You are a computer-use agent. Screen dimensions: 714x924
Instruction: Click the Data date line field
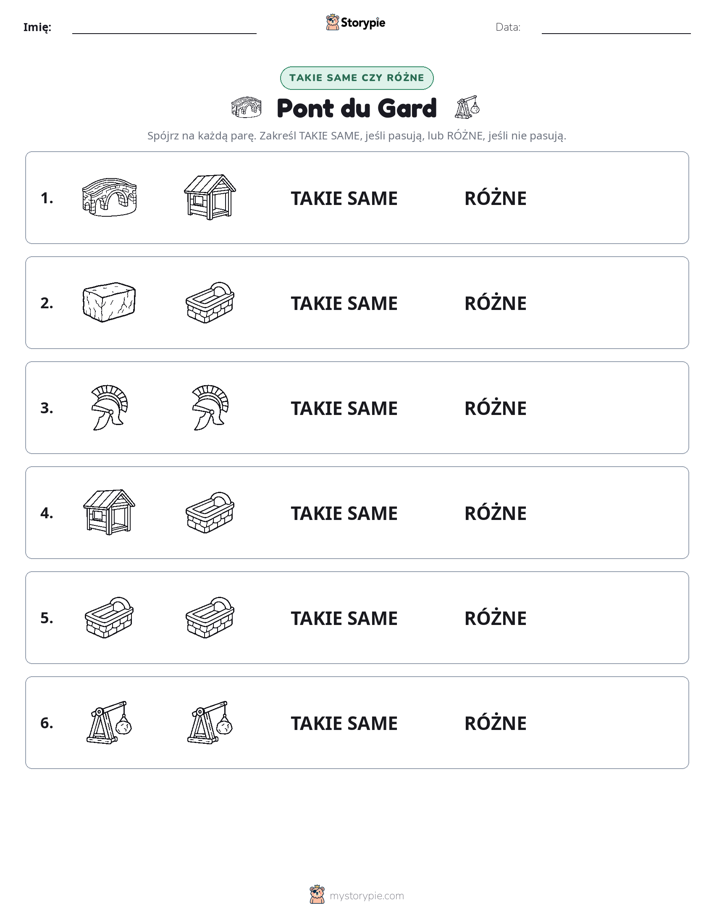tap(616, 27)
